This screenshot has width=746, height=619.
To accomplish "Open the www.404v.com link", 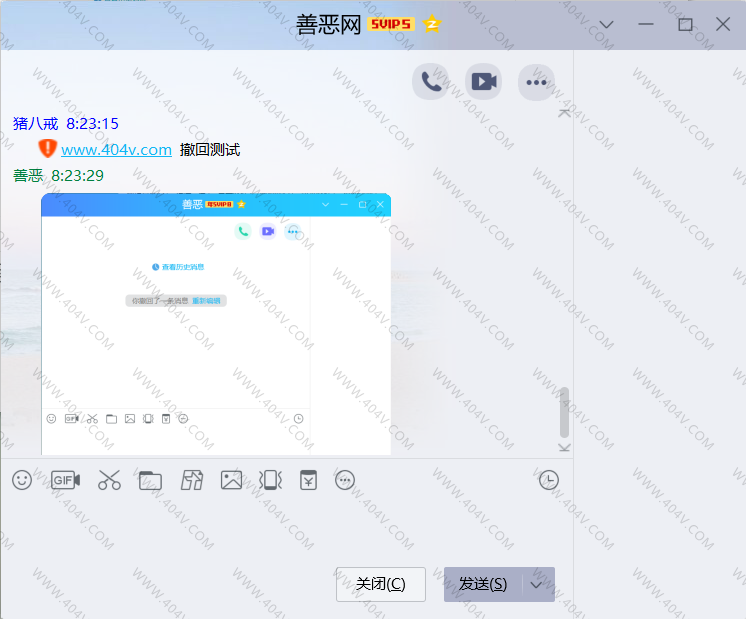I will (x=117, y=150).
